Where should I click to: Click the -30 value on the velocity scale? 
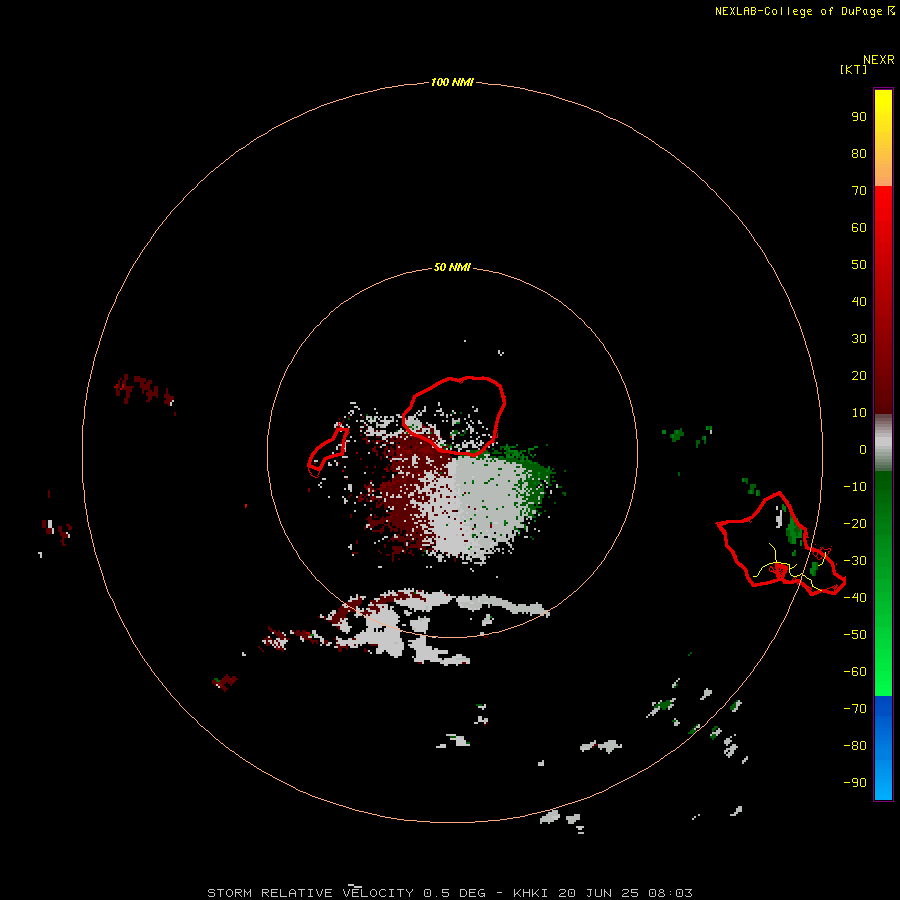[855, 561]
